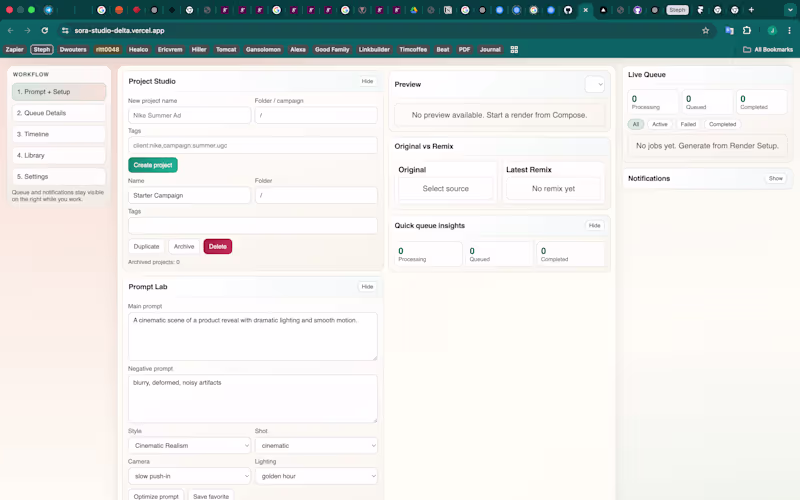The image size is (800, 500).
Task: Switch to the Google Drive tab
Action: tap(414, 10)
